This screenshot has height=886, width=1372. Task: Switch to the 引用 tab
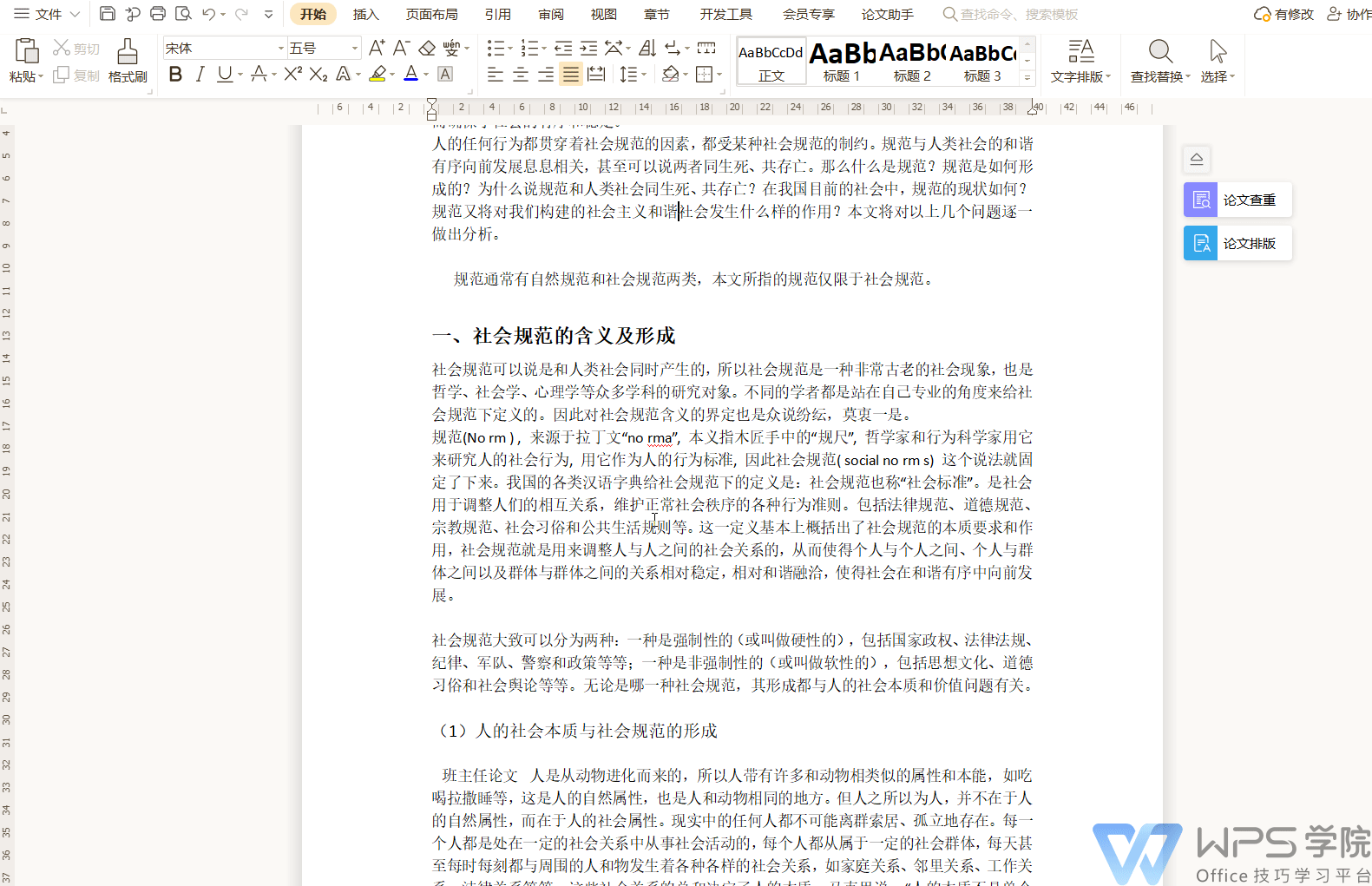[x=498, y=14]
